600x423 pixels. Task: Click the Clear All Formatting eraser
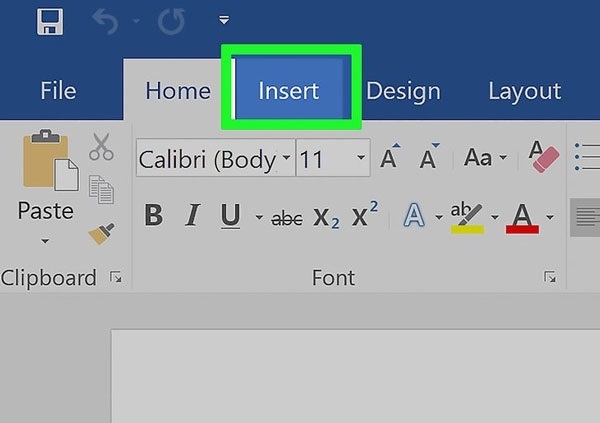tap(544, 157)
